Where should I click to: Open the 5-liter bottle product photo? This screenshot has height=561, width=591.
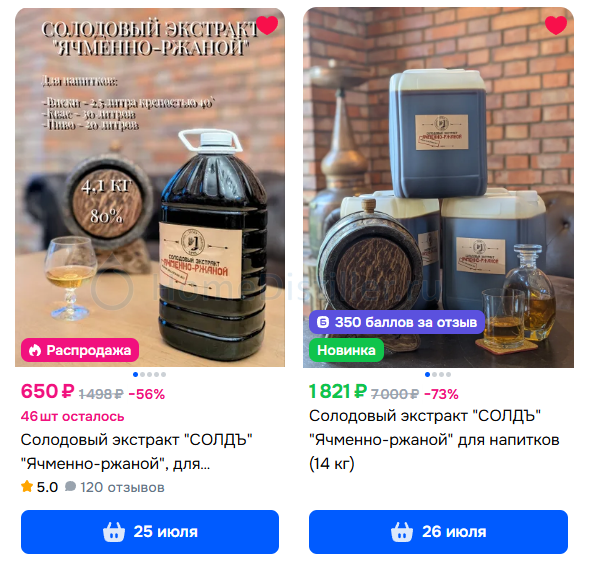point(150,187)
